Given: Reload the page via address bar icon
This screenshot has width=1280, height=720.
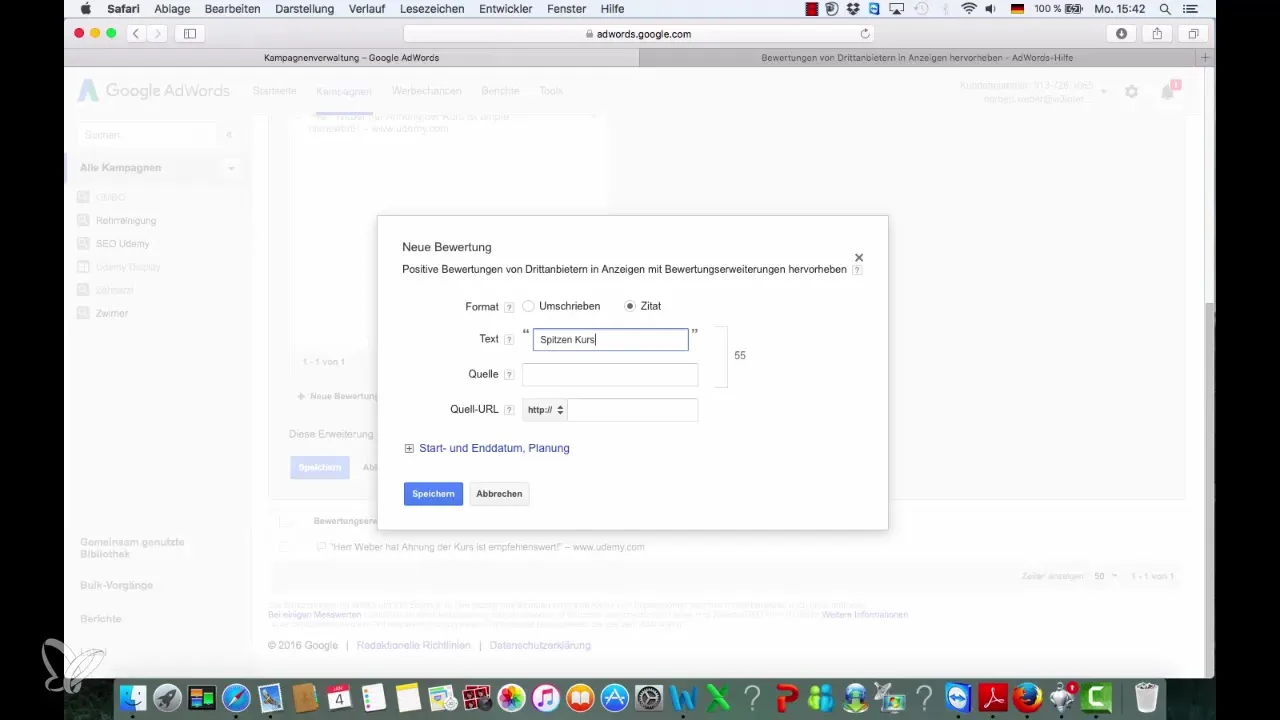Looking at the screenshot, I should tap(865, 33).
